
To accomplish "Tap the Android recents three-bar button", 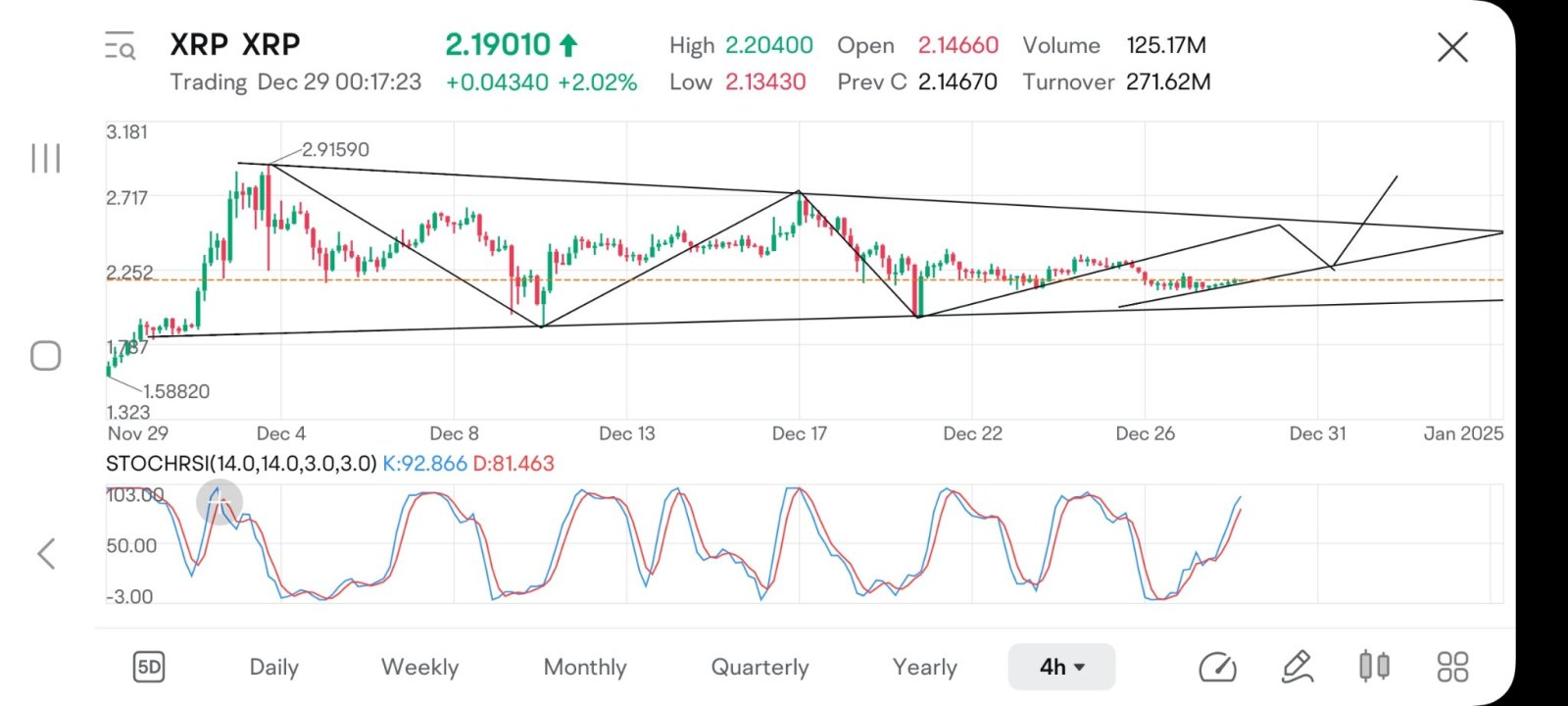I will [46, 158].
